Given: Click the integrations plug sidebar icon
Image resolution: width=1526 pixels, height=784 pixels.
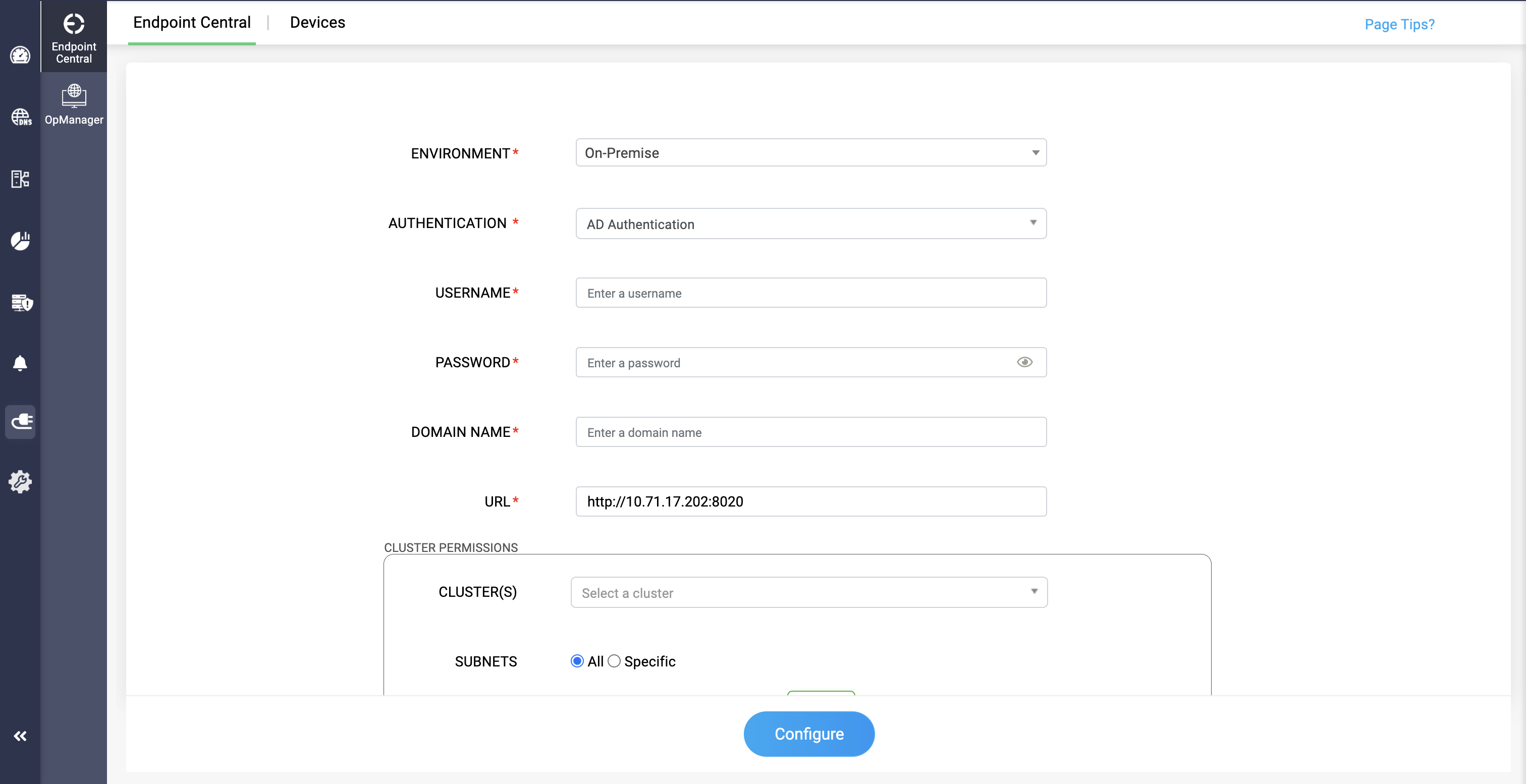Looking at the screenshot, I should [x=21, y=422].
